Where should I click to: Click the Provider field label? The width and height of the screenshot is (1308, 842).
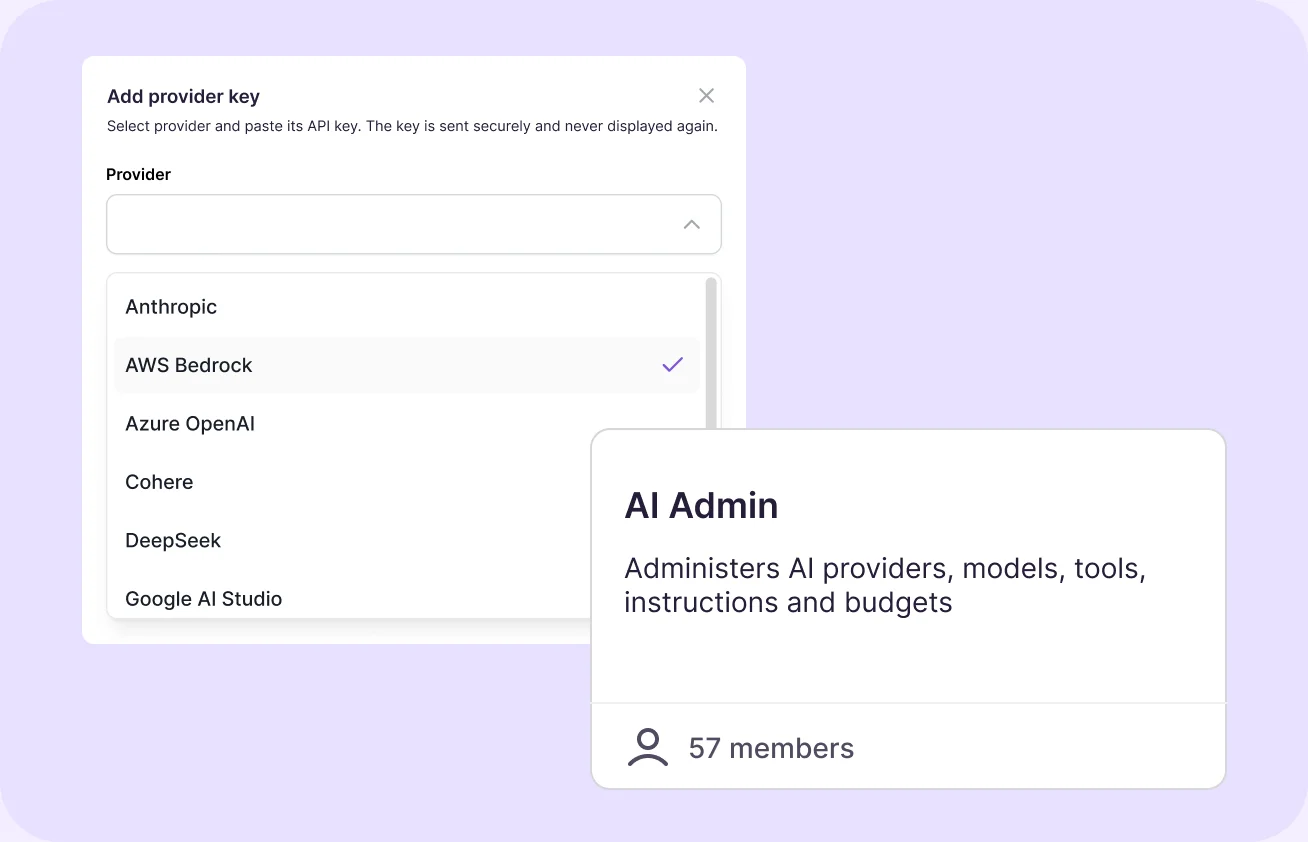(139, 174)
